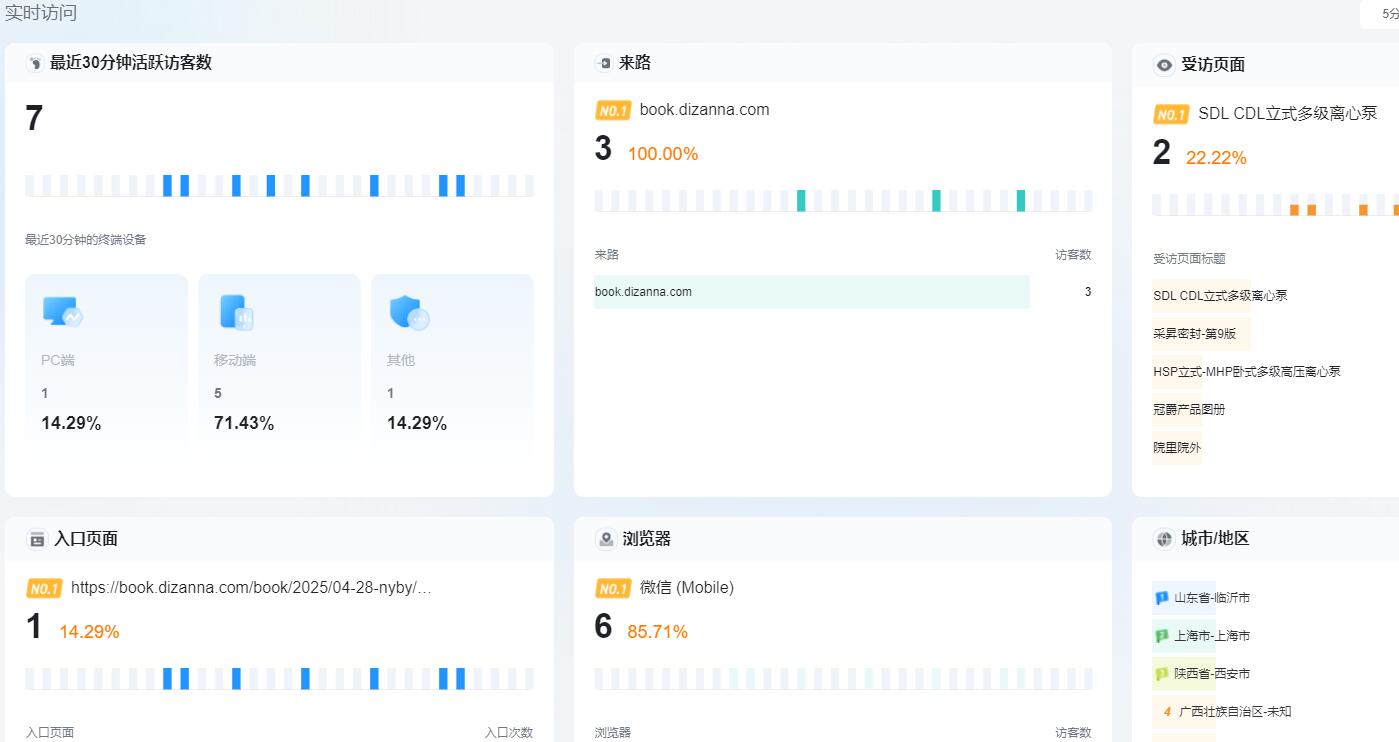The width and height of the screenshot is (1399, 742).
Task: Click the 入口页面 panel header icon
Action: (x=37, y=539)
